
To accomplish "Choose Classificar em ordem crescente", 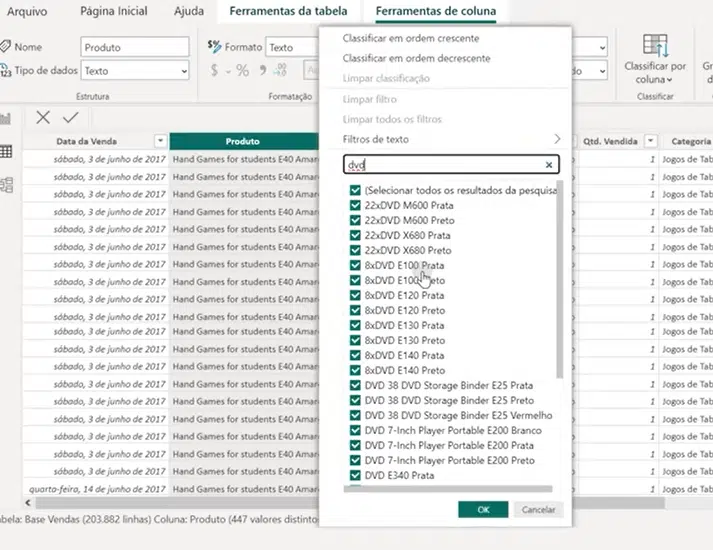I will tap(411, 38).
